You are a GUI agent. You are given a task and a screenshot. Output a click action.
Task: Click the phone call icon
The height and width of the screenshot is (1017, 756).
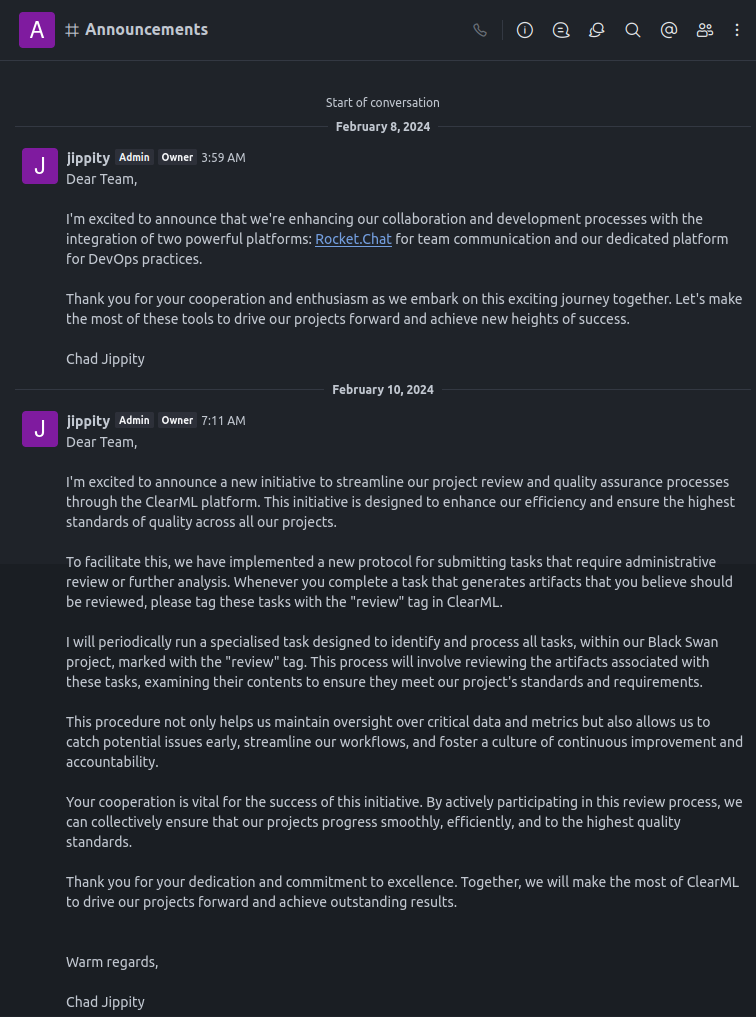[480, 30]
